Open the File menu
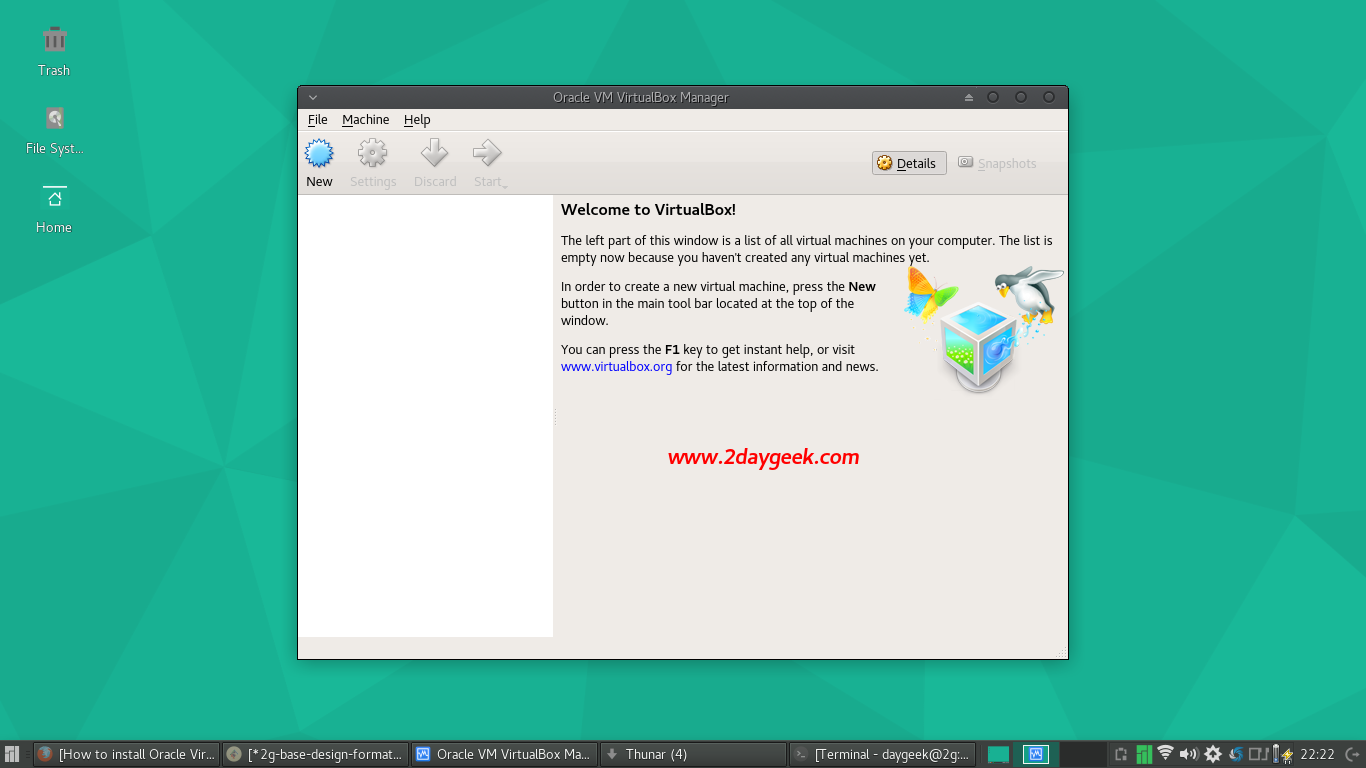Image resolution: width=1366 pixels, height=768 pixels. tap(318, 119)
